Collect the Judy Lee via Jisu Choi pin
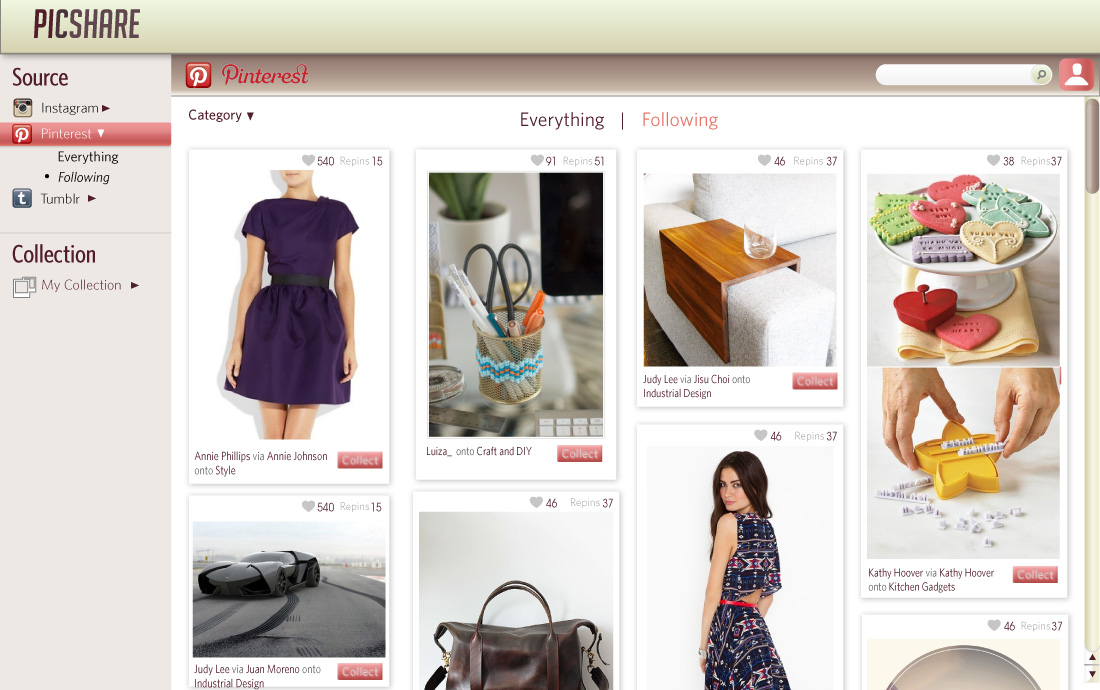 [x=815, y=381]
